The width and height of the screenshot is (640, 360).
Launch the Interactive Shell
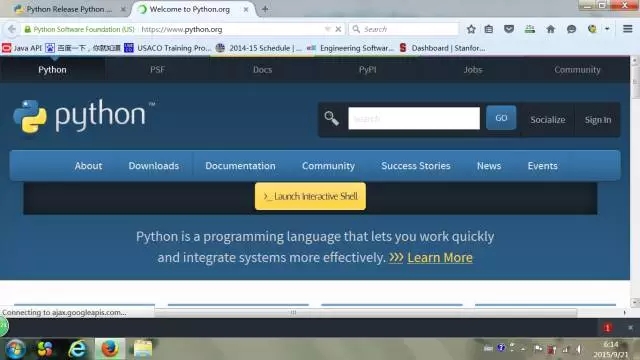point(310,196)
